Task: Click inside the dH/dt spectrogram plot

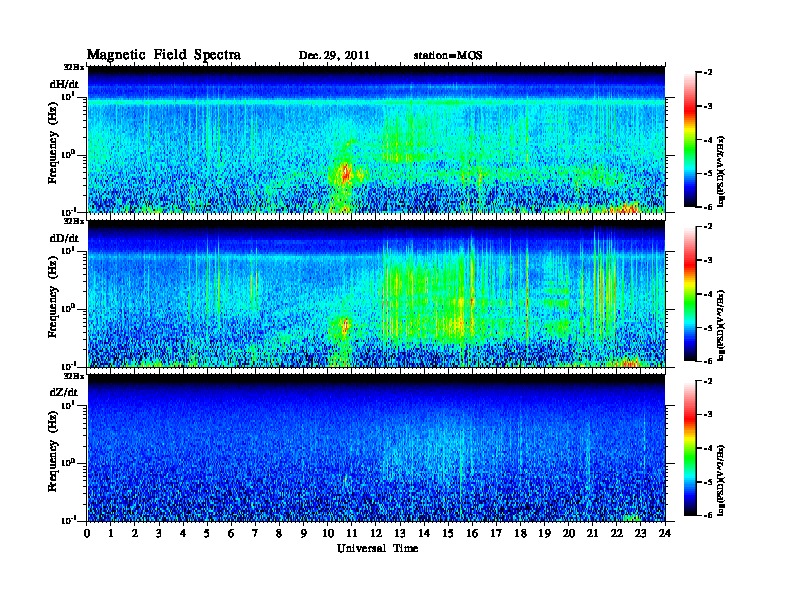Action: click(376, 139)
